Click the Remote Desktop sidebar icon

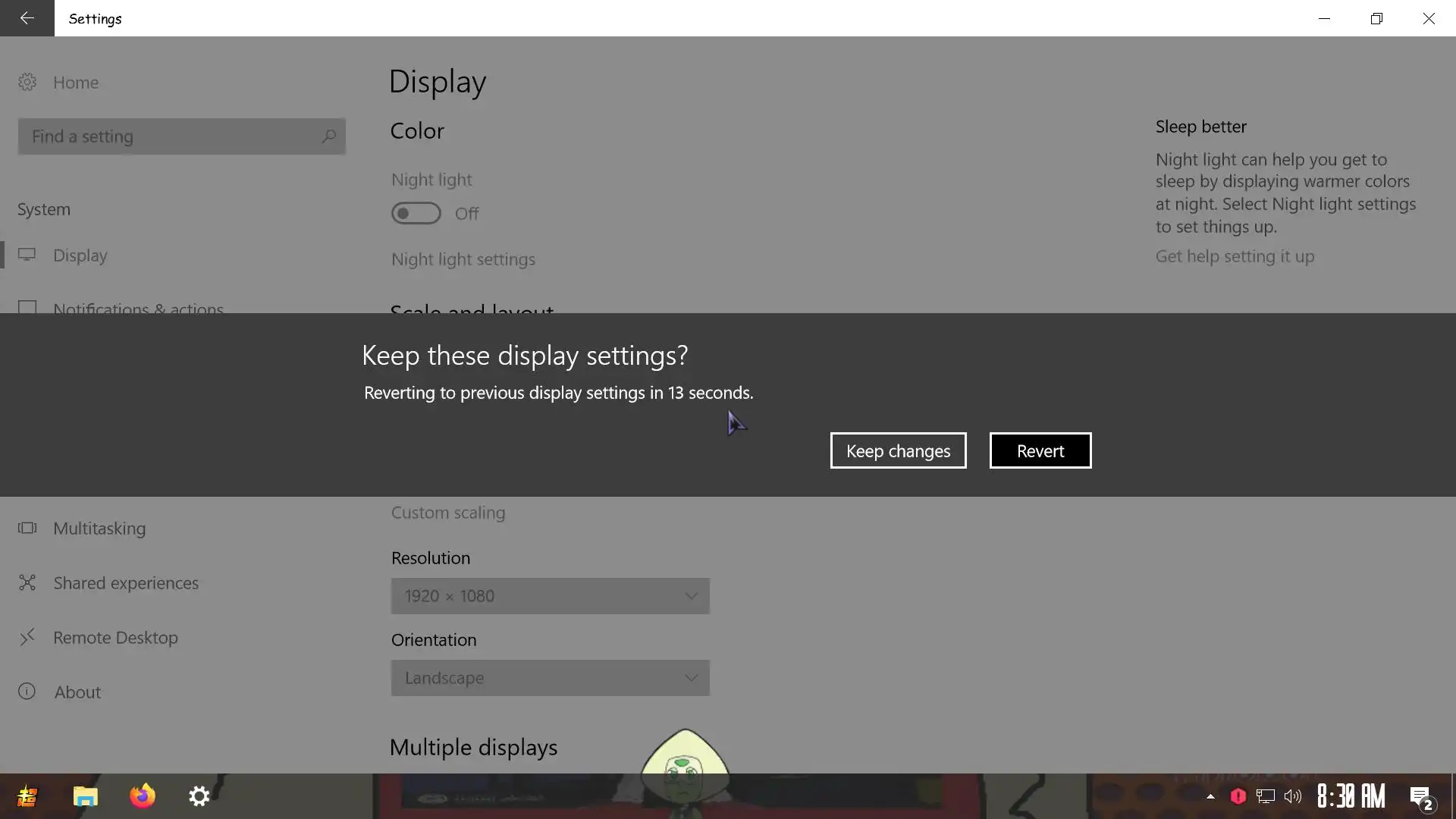(x=27, y=638)
